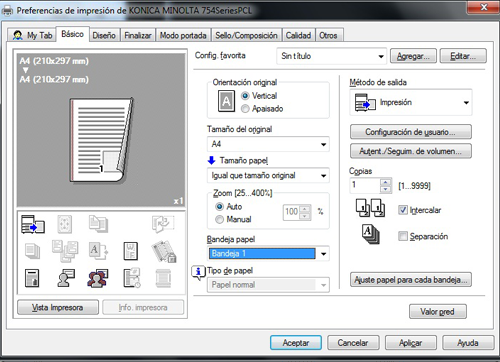Click the offset stack icon near Separación

coord(371,234)
